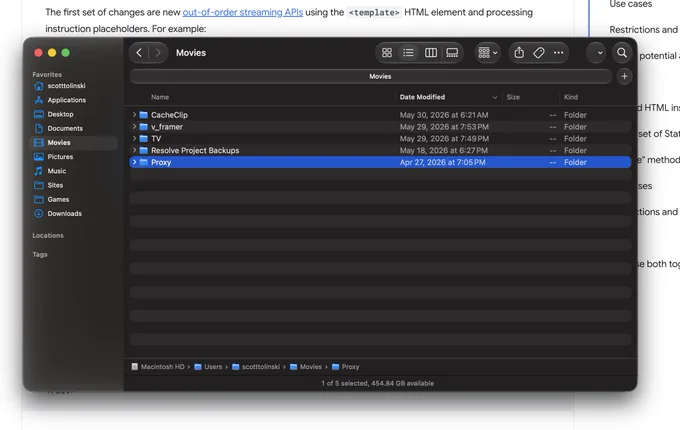Sort by the Name column header
Image resolution: width=680 pixels, height=430 pixels.
tap(160, 97)
